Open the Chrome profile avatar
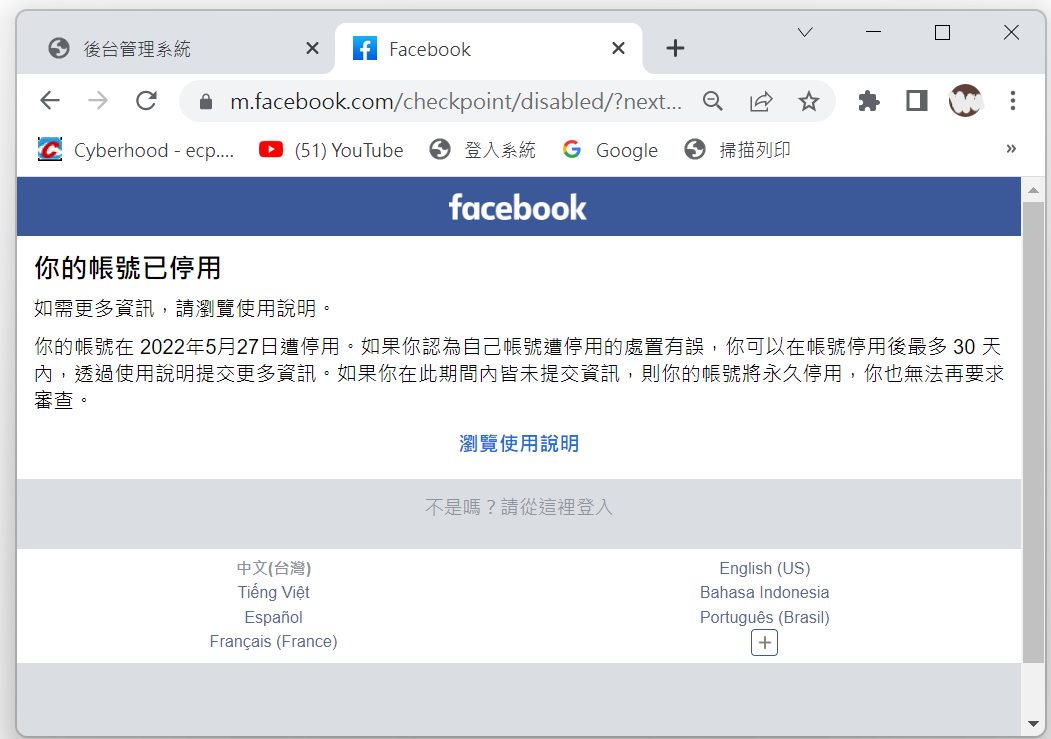This screenshot has width=1051, height=739. [x=965, y=101]
